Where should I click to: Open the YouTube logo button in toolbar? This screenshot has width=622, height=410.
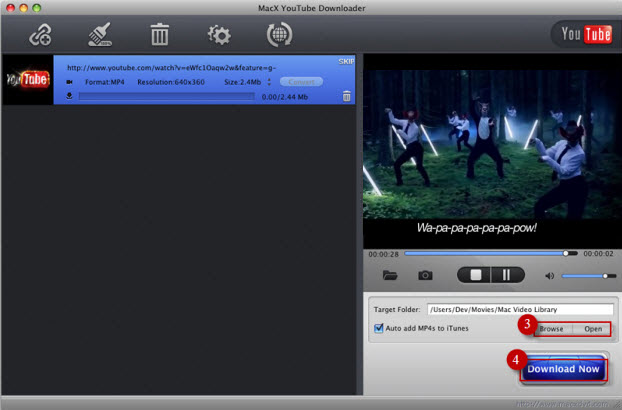(586, 34)
